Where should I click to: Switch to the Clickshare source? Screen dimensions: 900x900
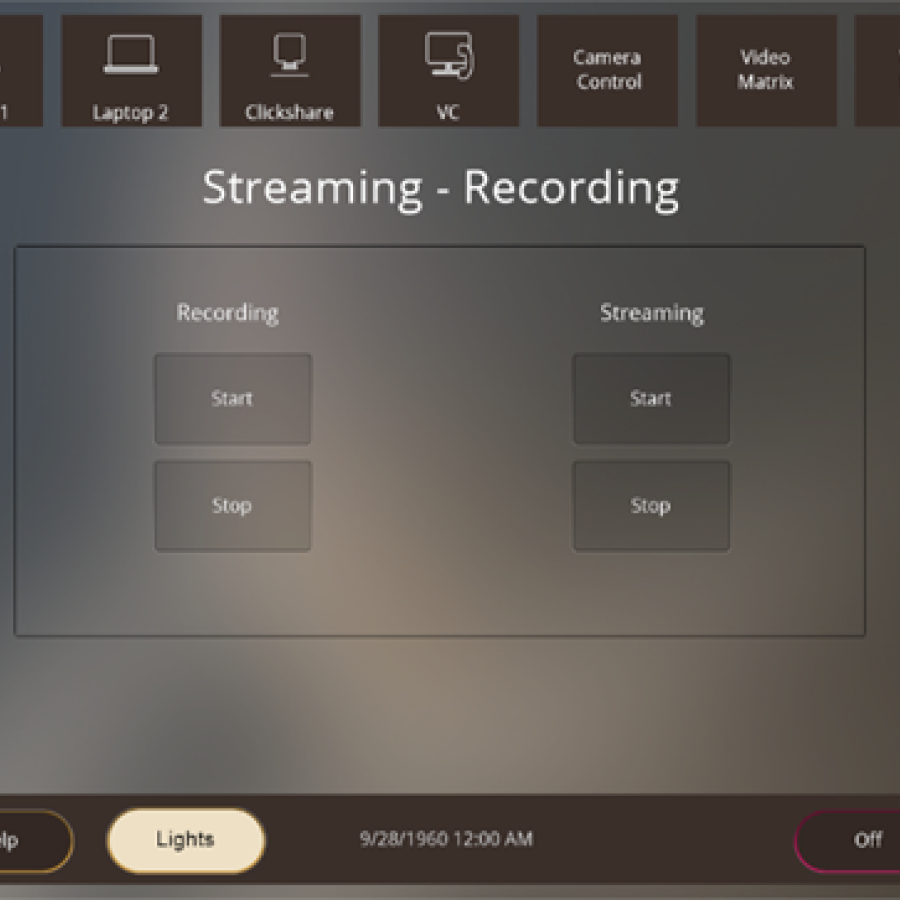click(290, 71)
